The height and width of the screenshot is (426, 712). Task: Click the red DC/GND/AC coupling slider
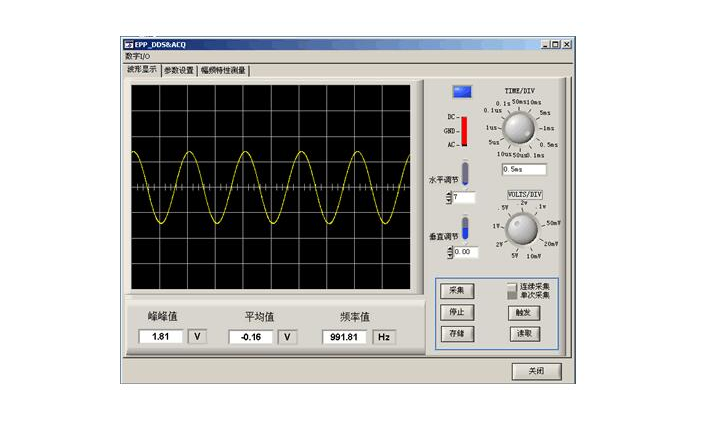coord(464,131)
